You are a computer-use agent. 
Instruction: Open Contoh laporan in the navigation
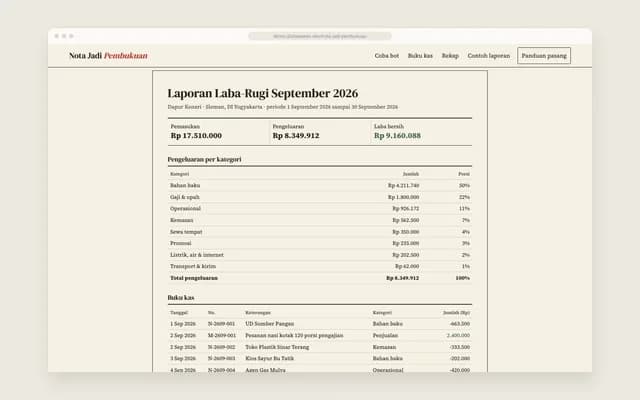coord(489,56)
